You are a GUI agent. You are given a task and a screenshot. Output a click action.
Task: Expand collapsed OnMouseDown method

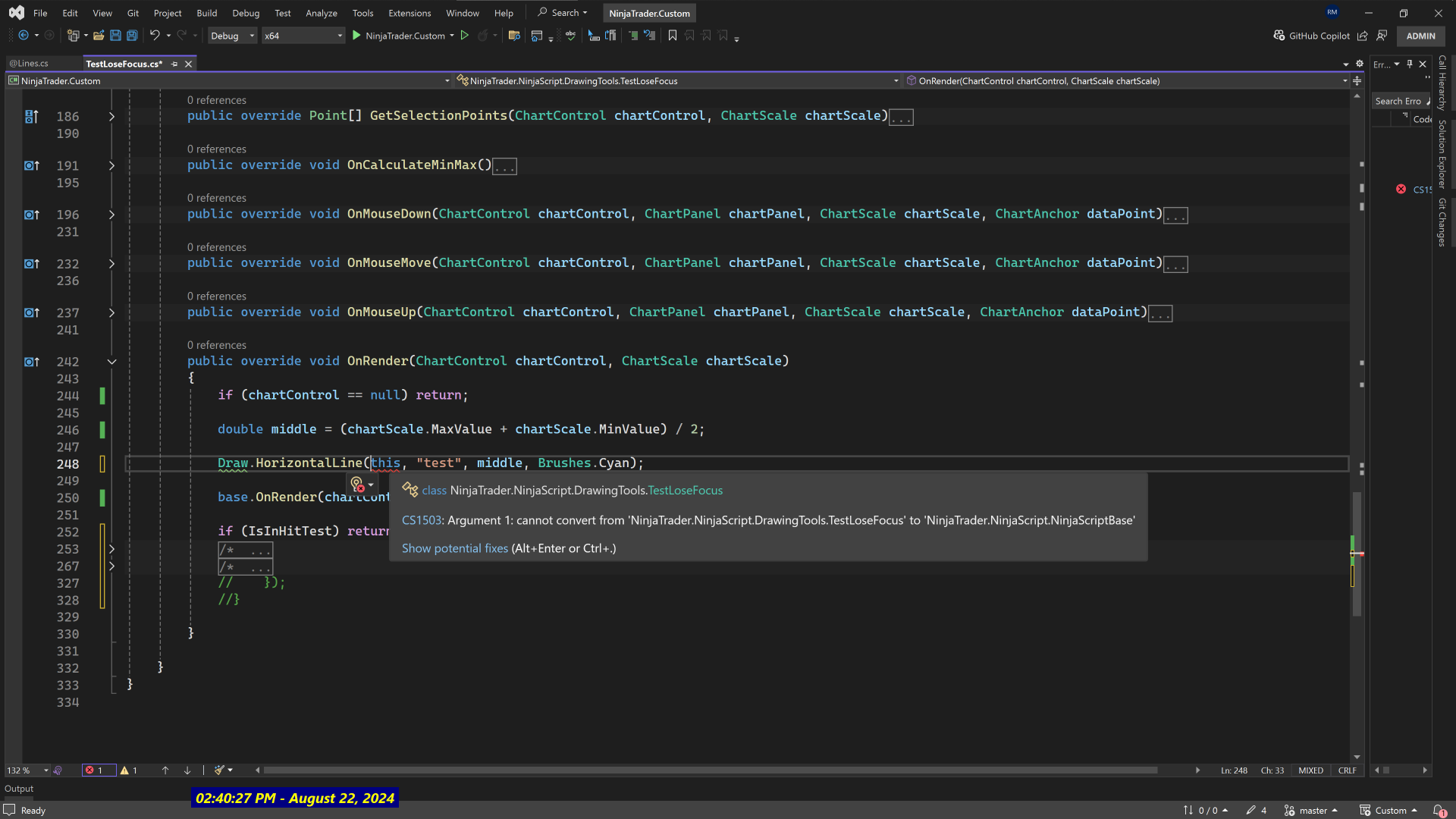coord(111,215)
